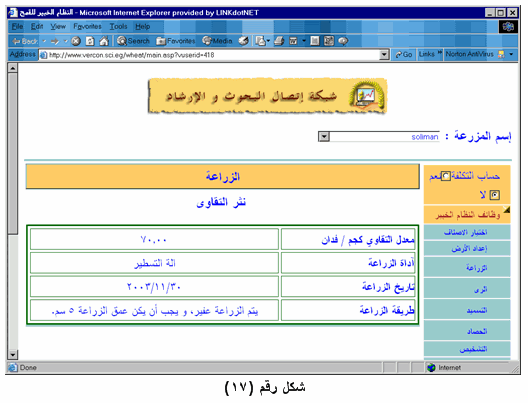
Task: Open the اختيار الاصناف sidebar link
Action: 467,232
